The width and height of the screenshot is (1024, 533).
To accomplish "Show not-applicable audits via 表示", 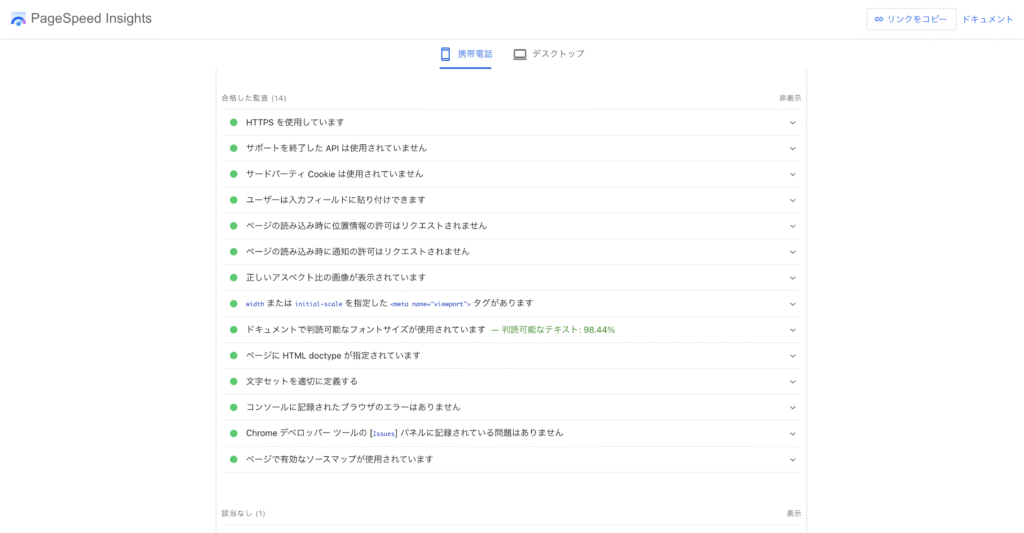I will [x=793, y=513].
